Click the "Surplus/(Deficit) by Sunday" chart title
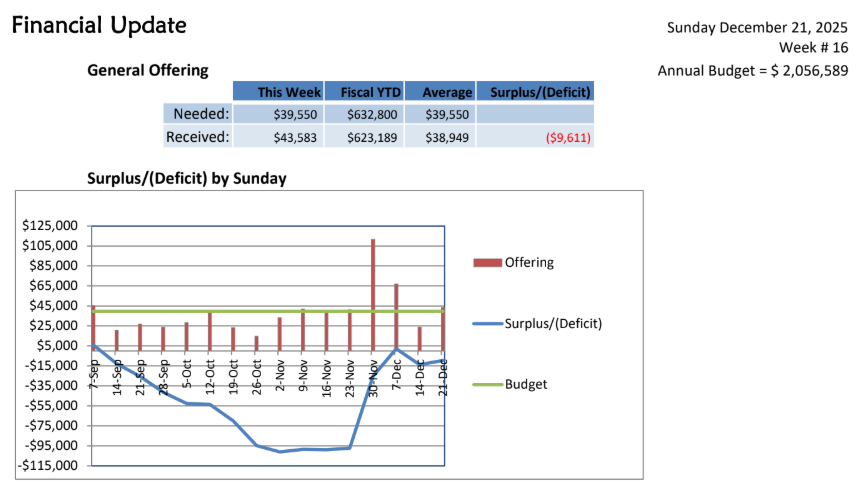This screenshot has width=866, height=485. 187,179
